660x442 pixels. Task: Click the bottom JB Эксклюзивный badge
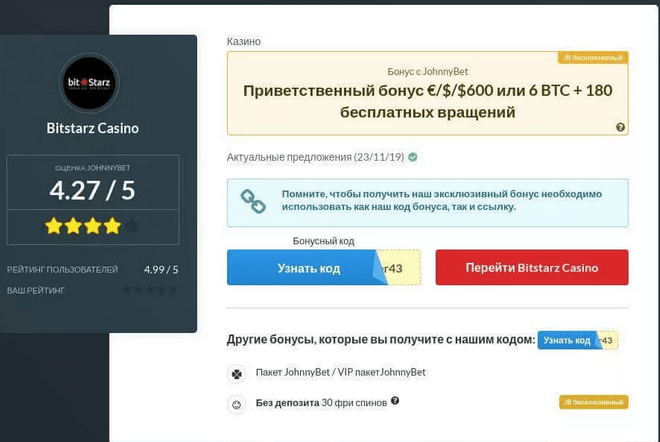pos(593,402)
